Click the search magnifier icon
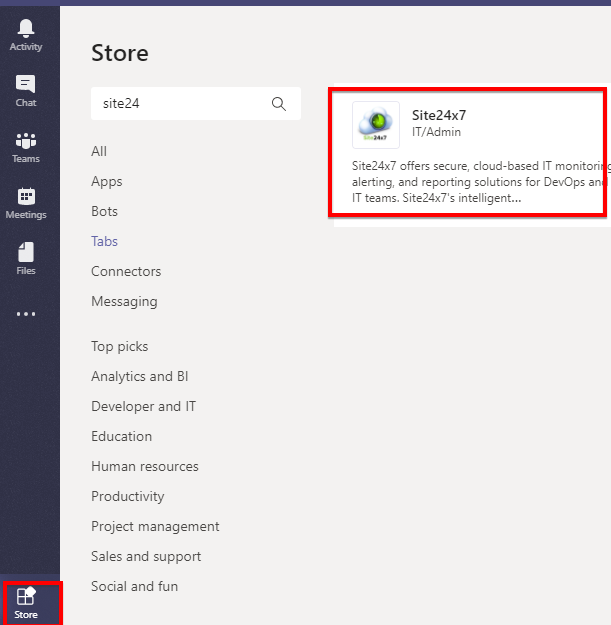 279,104
